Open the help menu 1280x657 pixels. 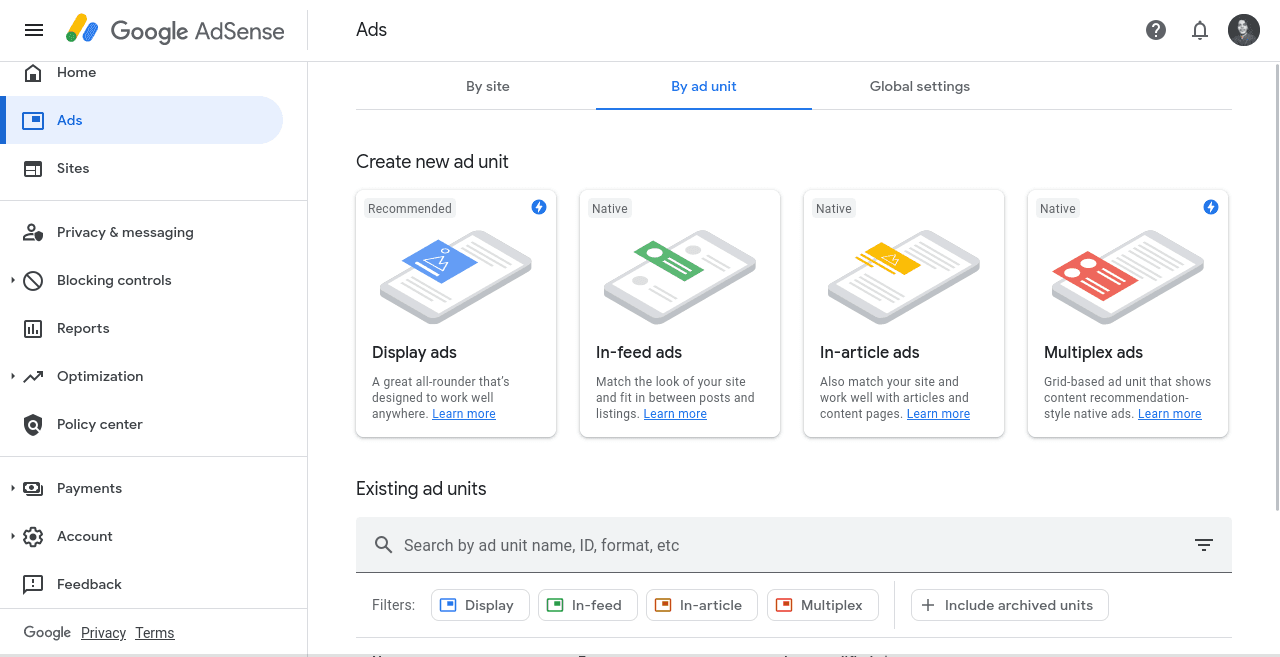1156,30
